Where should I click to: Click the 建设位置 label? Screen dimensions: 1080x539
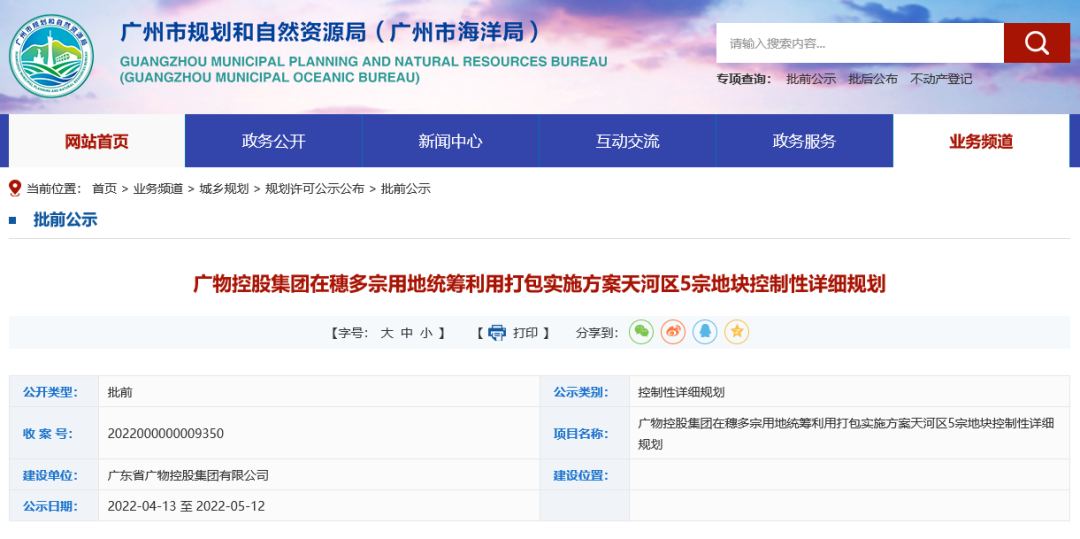pyautogui.click(x=581, y=475)
